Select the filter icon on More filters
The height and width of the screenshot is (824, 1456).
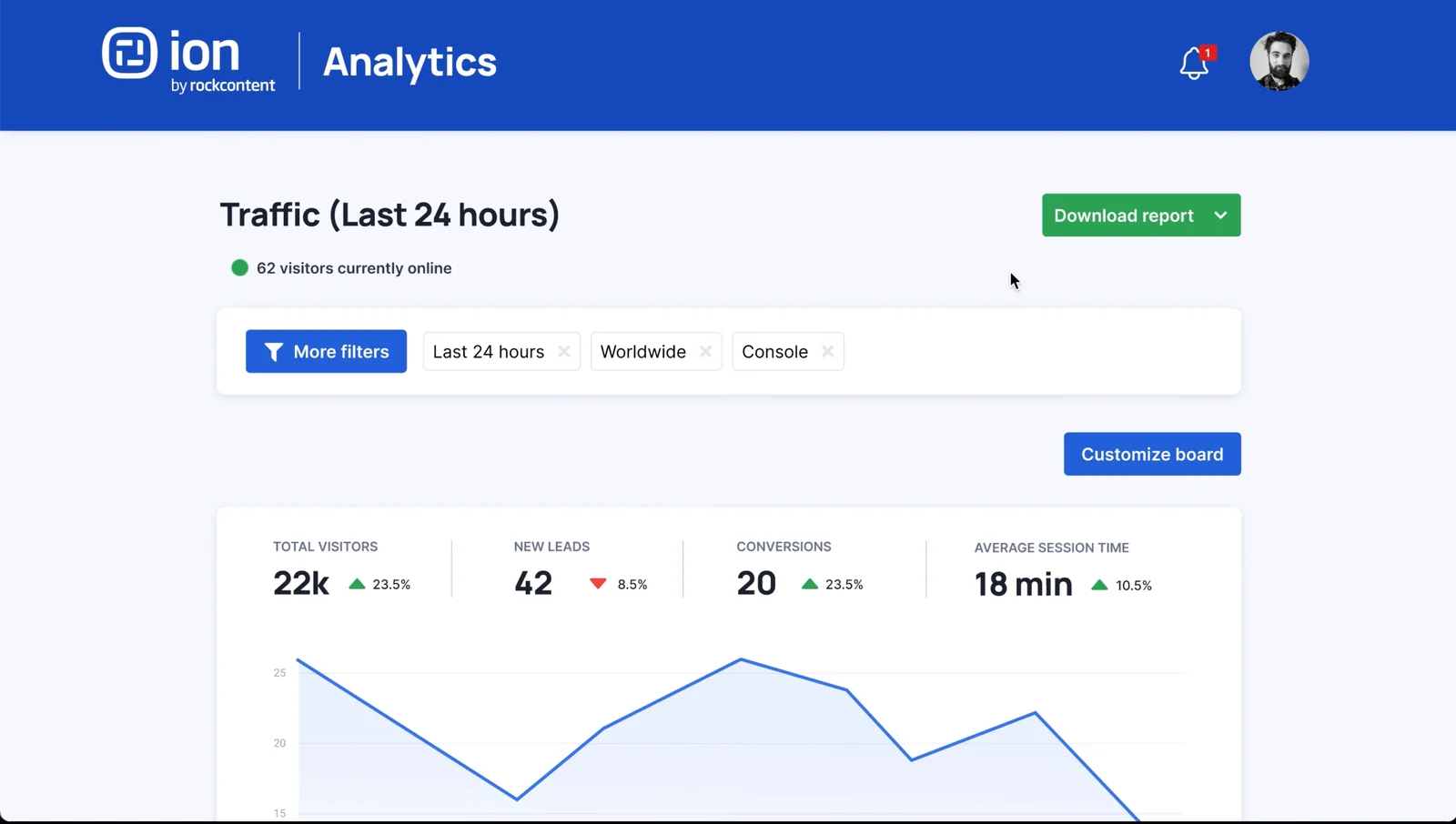[x=274, y=351]
